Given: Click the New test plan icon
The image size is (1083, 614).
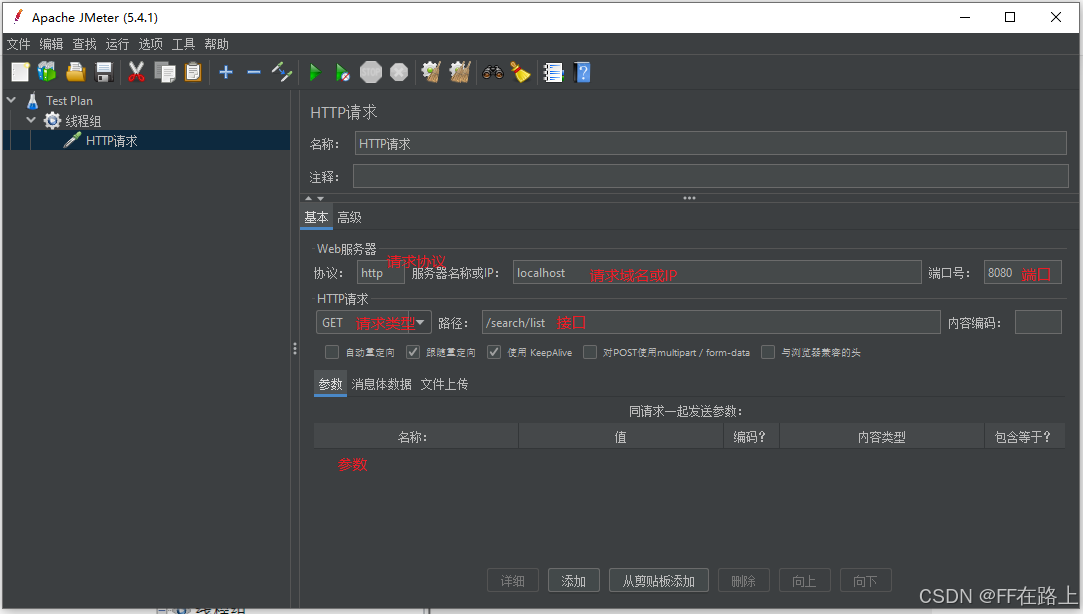Looking at the screenshot, I should (20, 72).
